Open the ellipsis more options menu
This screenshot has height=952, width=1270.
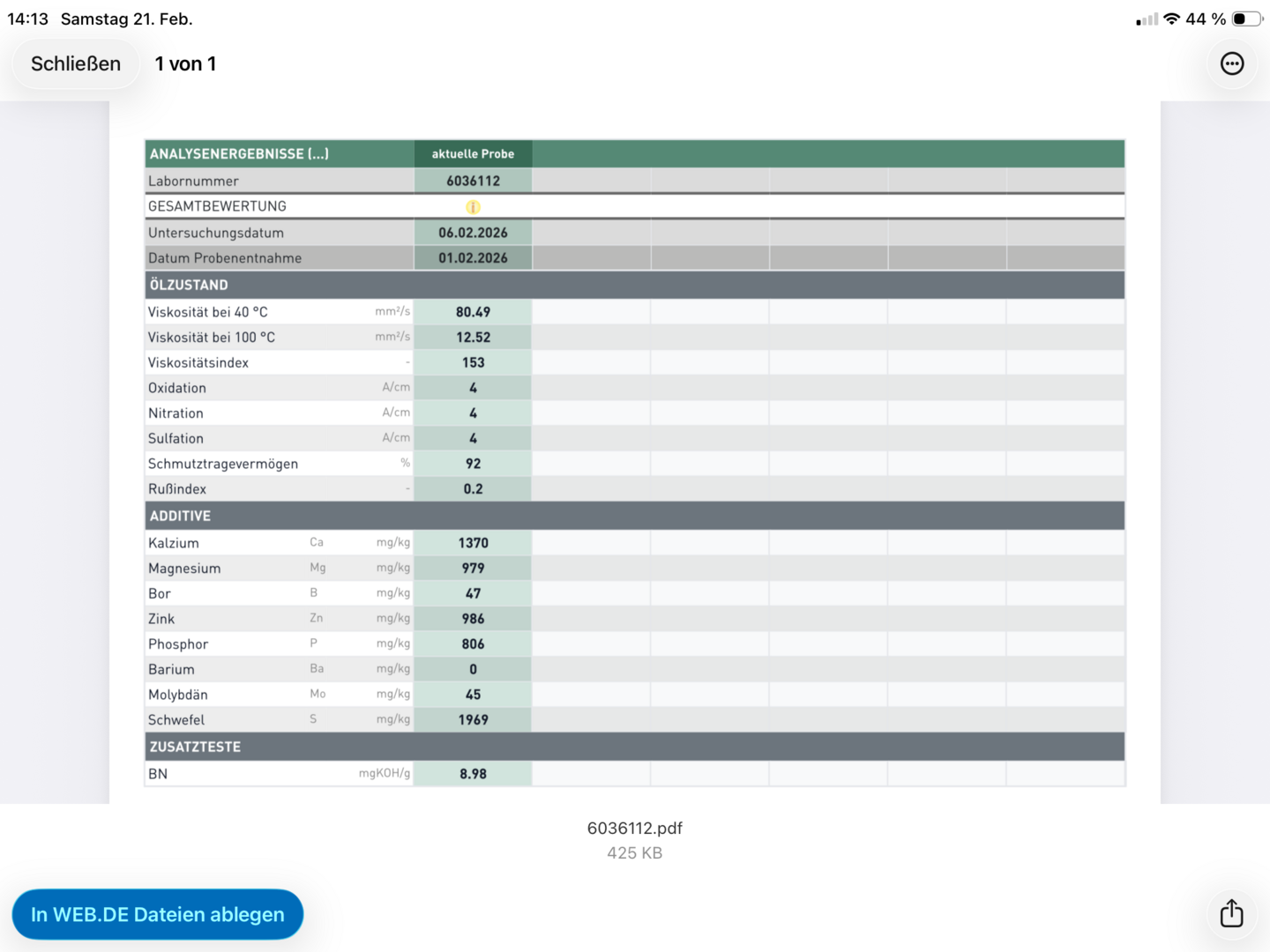[x=1232, y=63]
